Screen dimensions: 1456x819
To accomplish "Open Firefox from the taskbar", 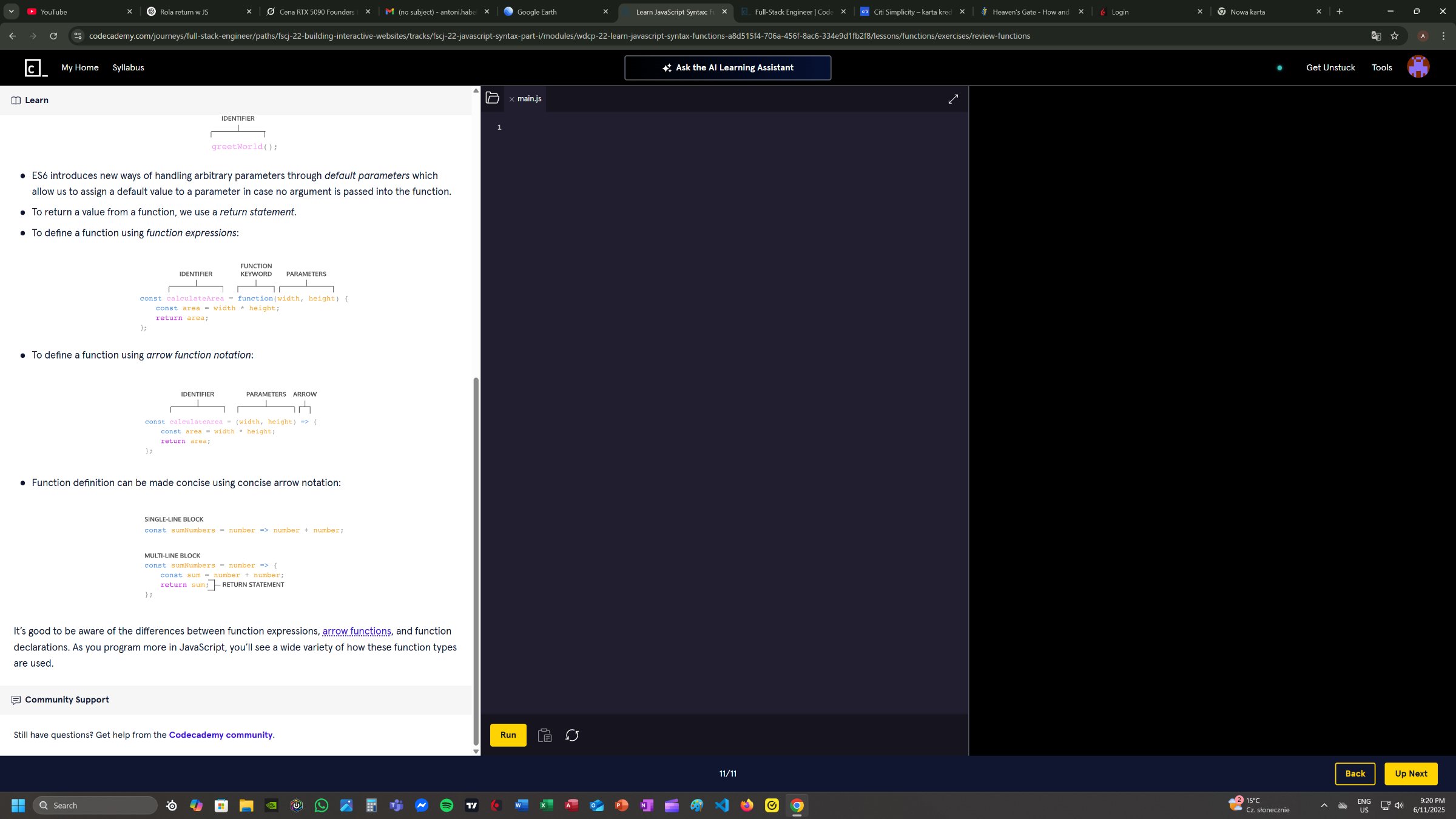I will point(746,805).
